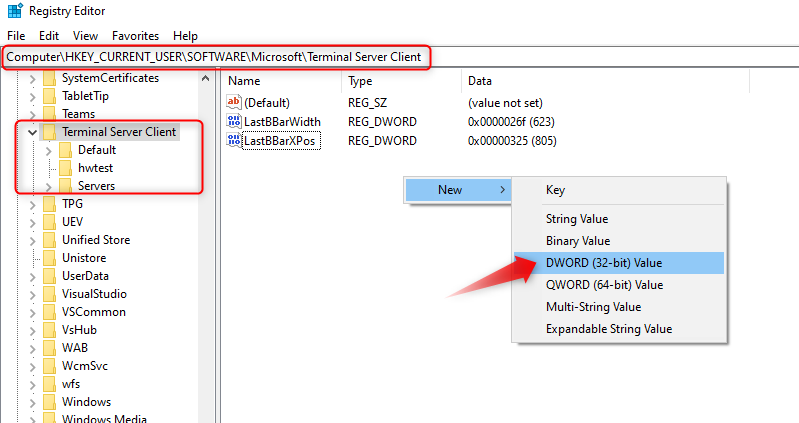Open the Edit menu
799x423 pixels.
pos(49,36)
